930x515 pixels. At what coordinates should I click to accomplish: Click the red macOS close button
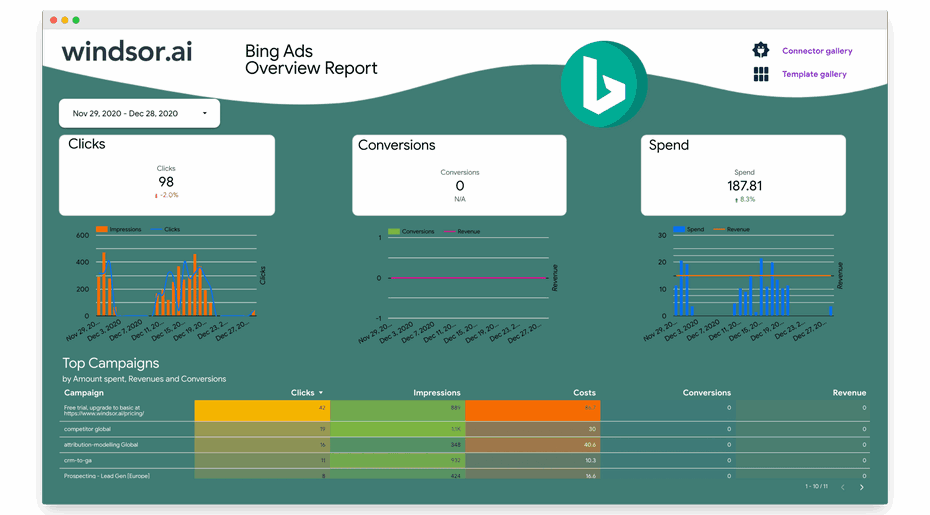pos(53,20)
